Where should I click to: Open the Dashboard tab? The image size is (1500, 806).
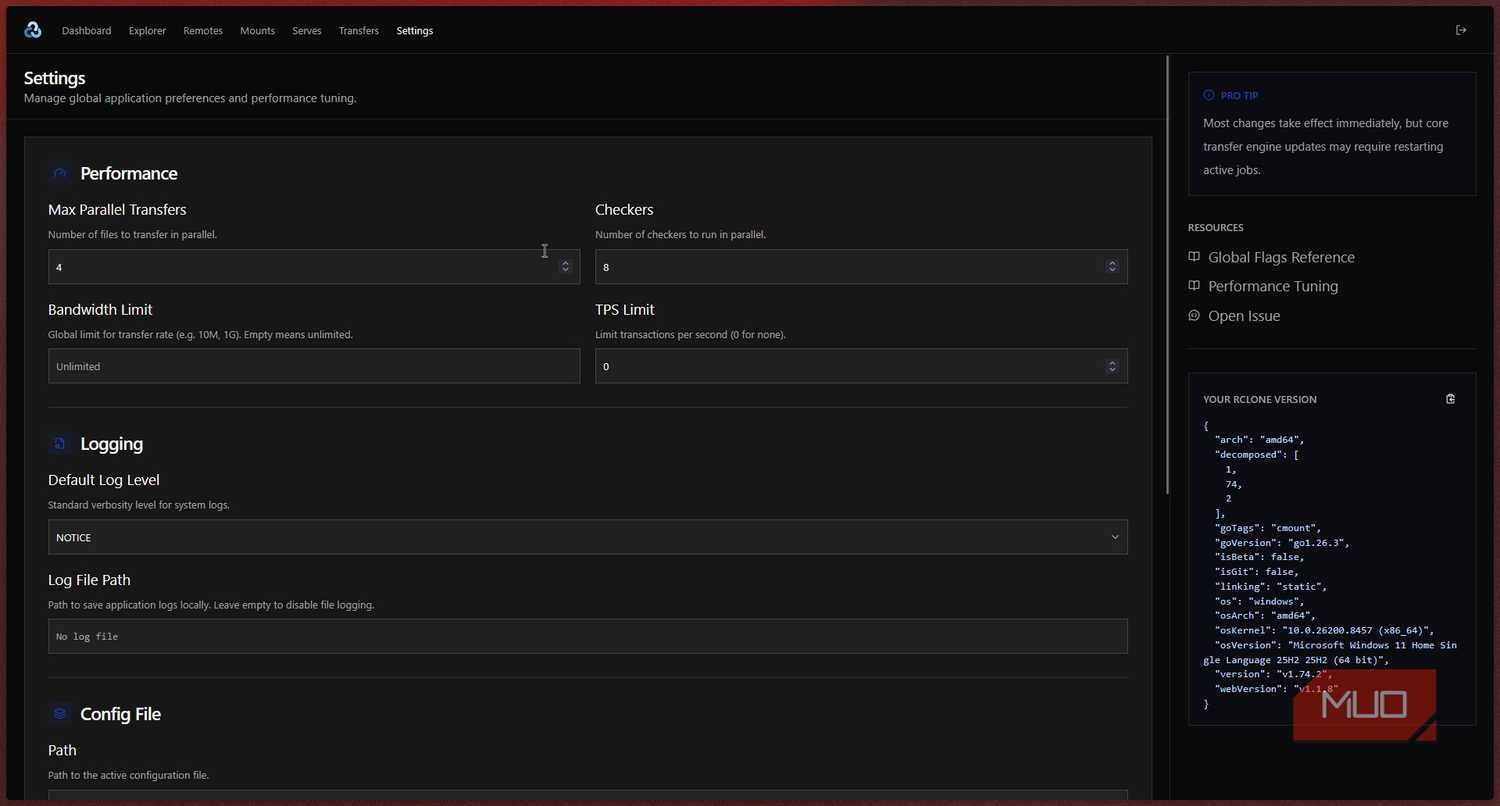coord(87,31)
